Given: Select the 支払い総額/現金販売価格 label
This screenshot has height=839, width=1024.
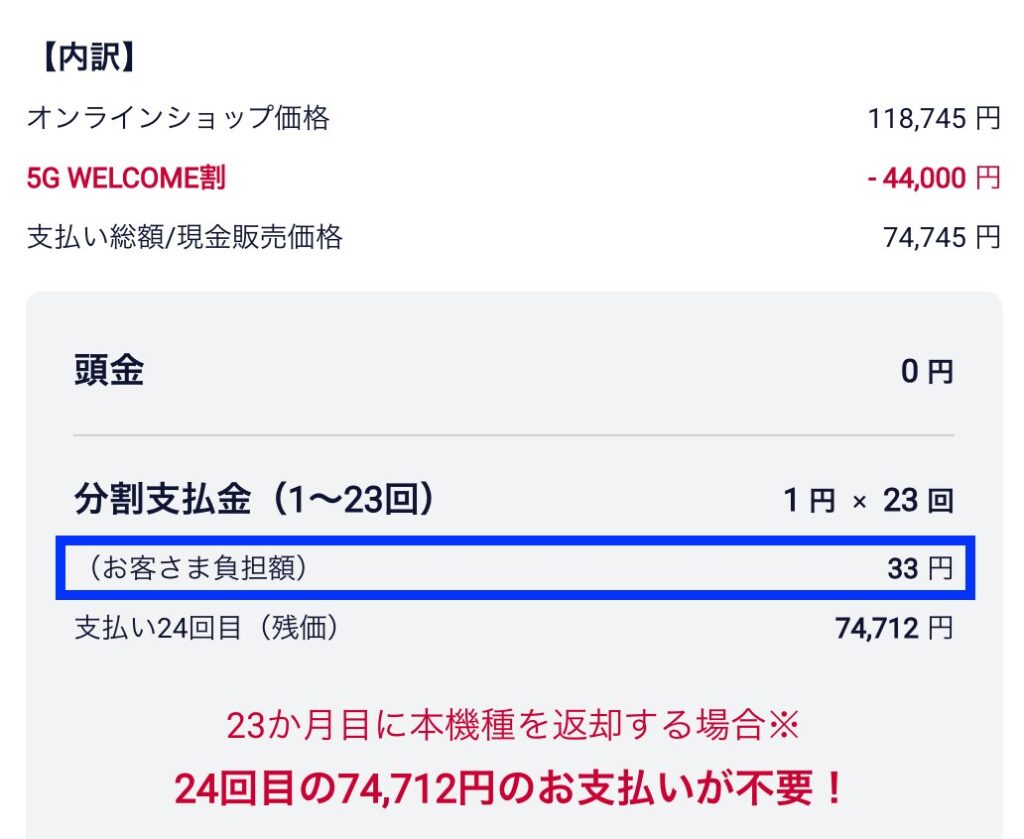Looking at the screenshot, I should point(185,237).
